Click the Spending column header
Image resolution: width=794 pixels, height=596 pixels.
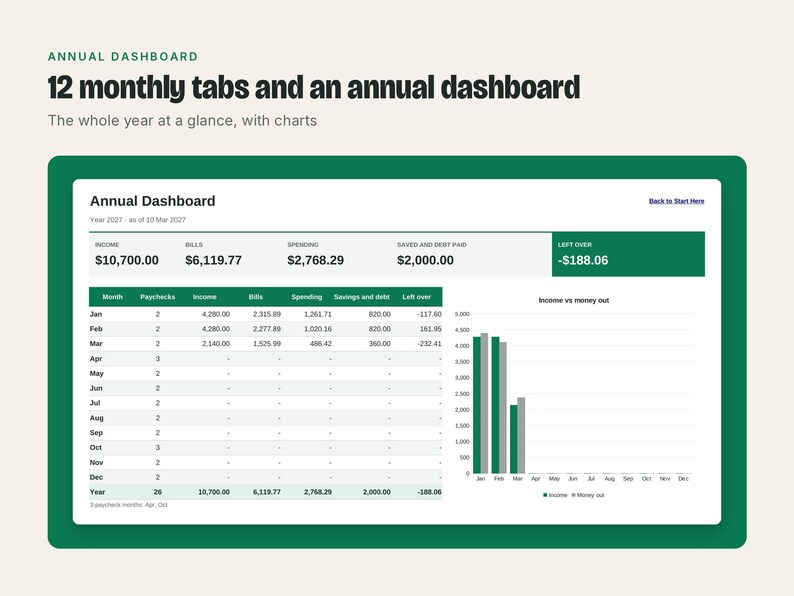(x=306, y=297)
